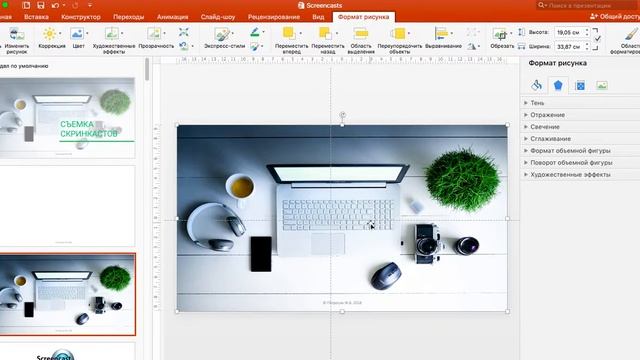This screenshot has height=360, width=640.
Task: Click the redo icon in title bar
Action: (75, 5)
